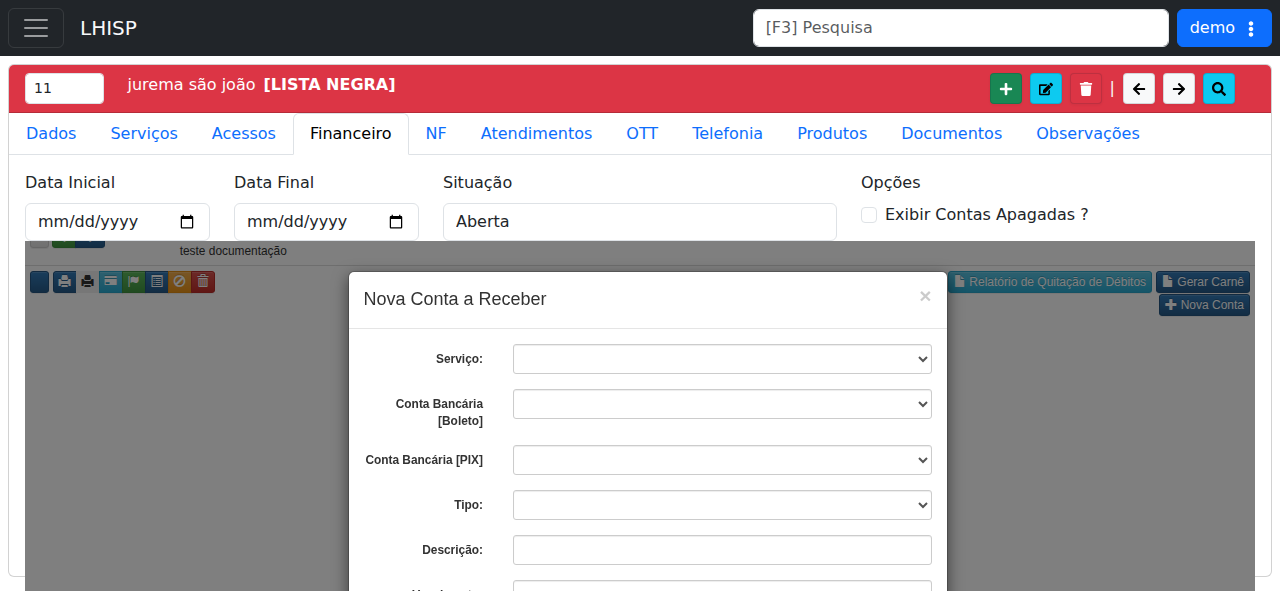
Task: Expand the Conta Bancária [Boleto] dropdown
Action: point(722,404)
